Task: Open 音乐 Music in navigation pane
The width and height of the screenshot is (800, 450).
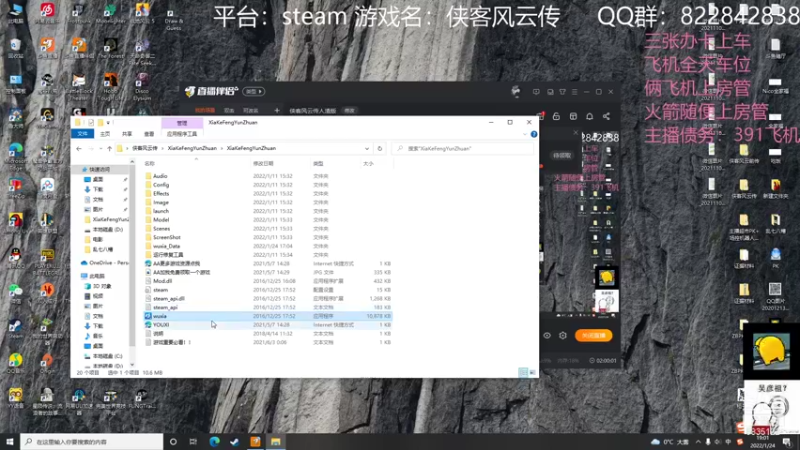Action: tap(94, 336)
